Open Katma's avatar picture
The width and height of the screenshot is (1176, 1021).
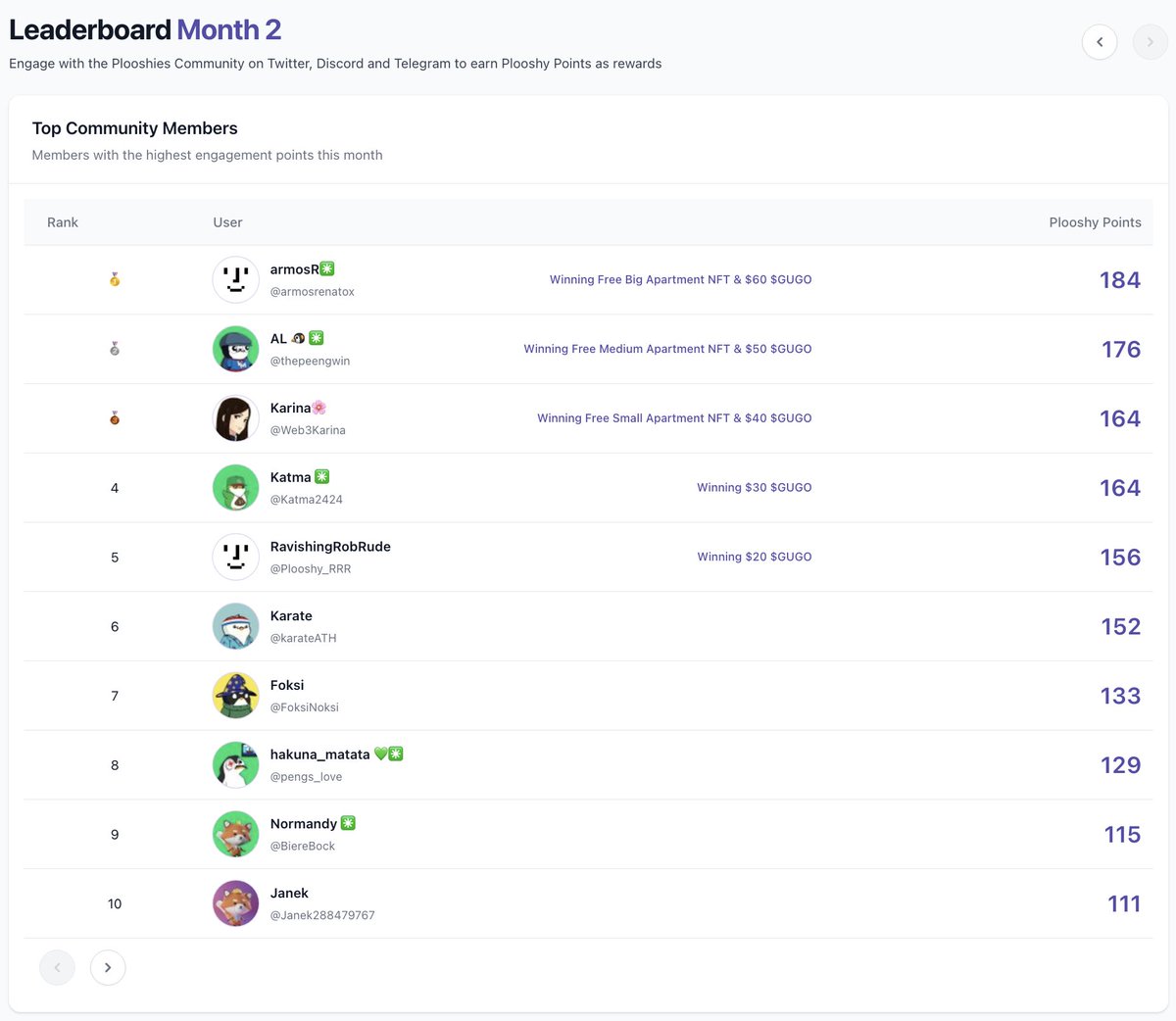[236, 488]
